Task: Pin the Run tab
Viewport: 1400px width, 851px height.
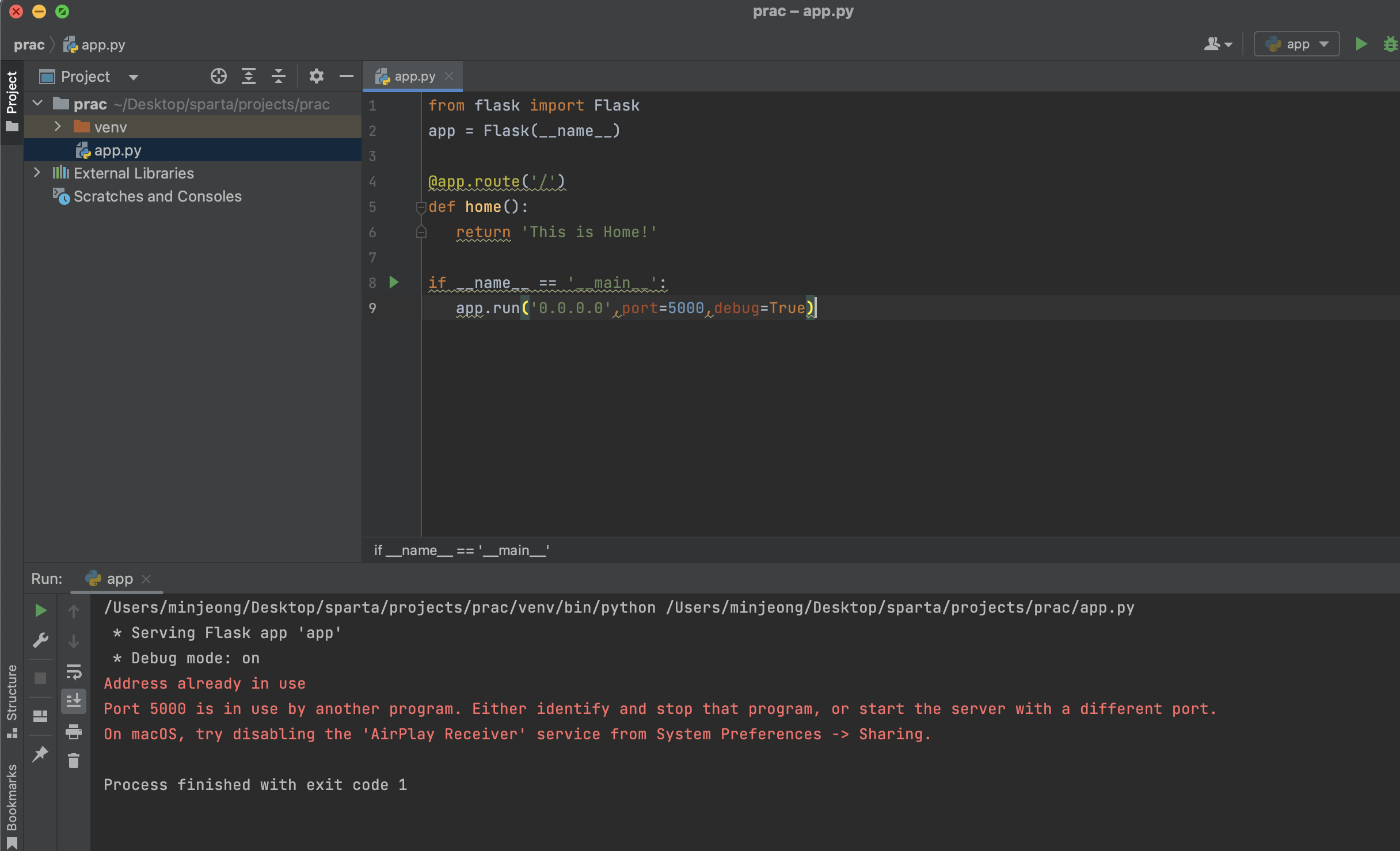Action: click(x=40, y=754)
